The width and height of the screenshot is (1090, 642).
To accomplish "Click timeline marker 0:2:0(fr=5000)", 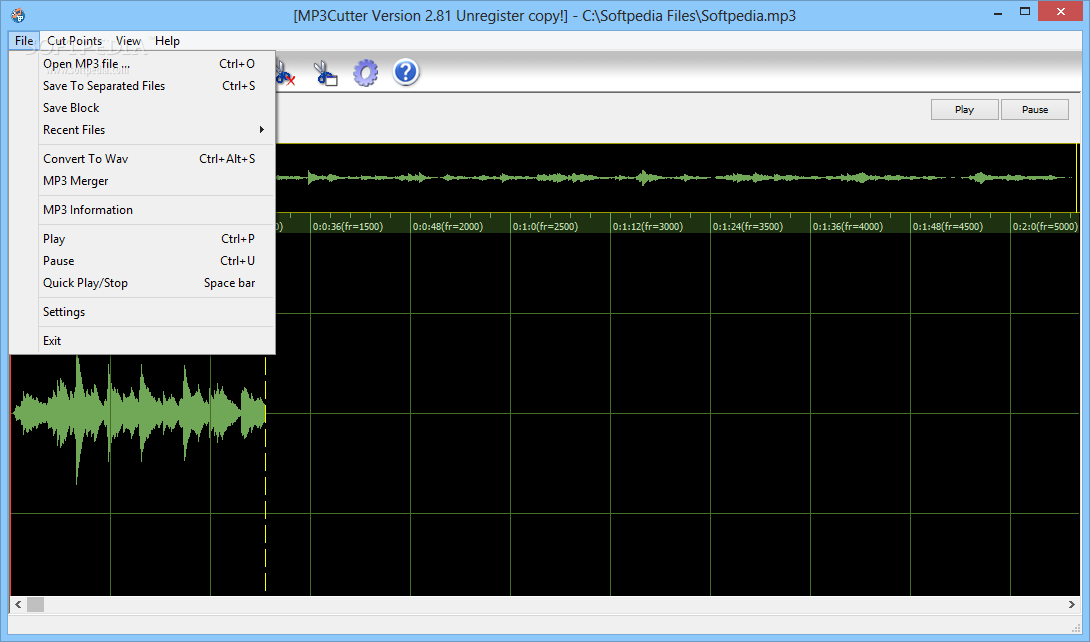I will [x=1045, y=227].
